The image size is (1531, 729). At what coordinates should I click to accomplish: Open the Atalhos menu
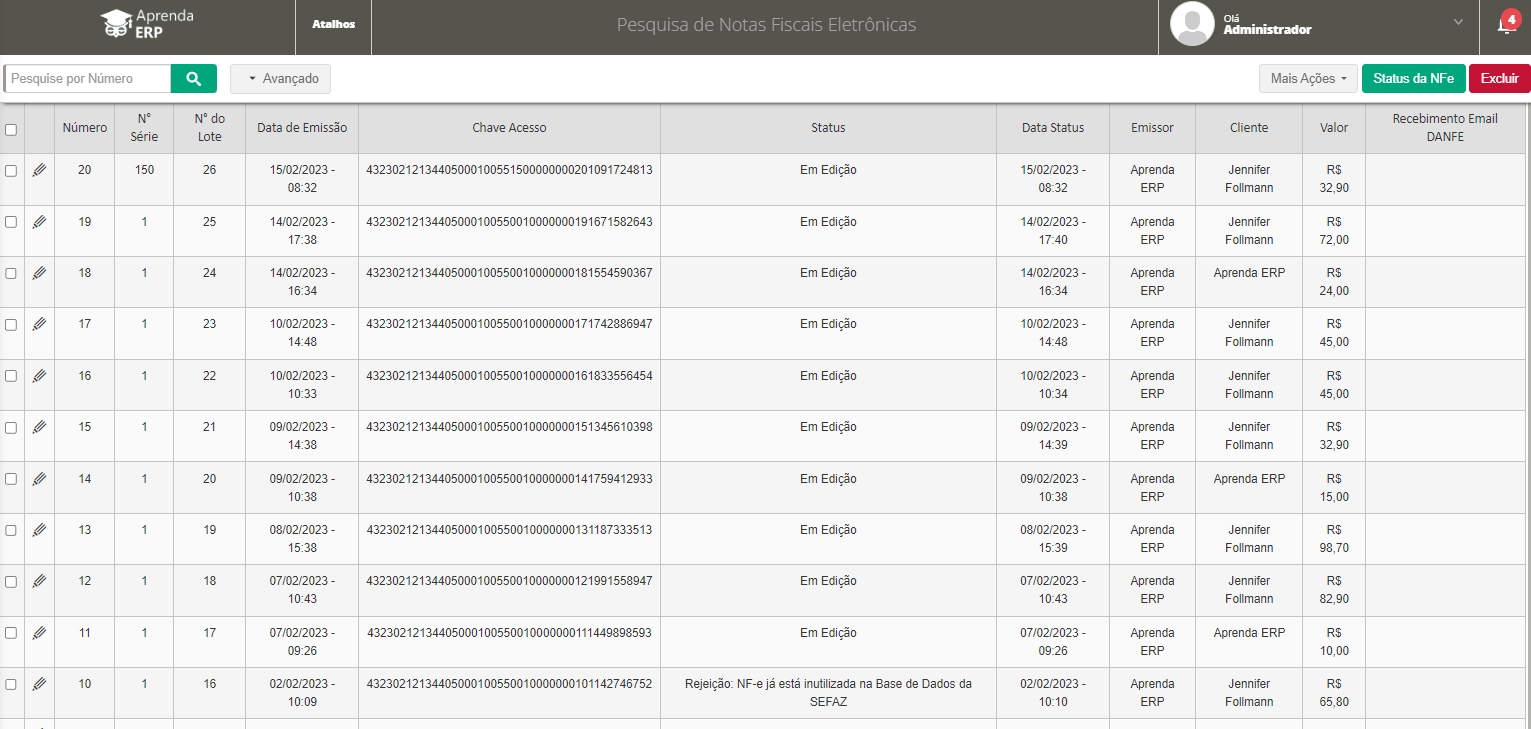[x=333, y=24]
